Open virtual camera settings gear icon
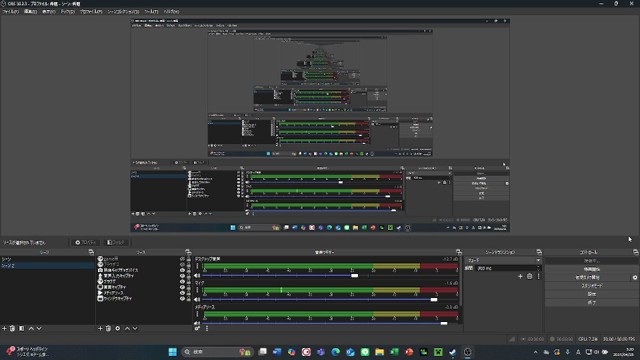The image size is (640, 360). pyautogui.click(x=635, y=277)
